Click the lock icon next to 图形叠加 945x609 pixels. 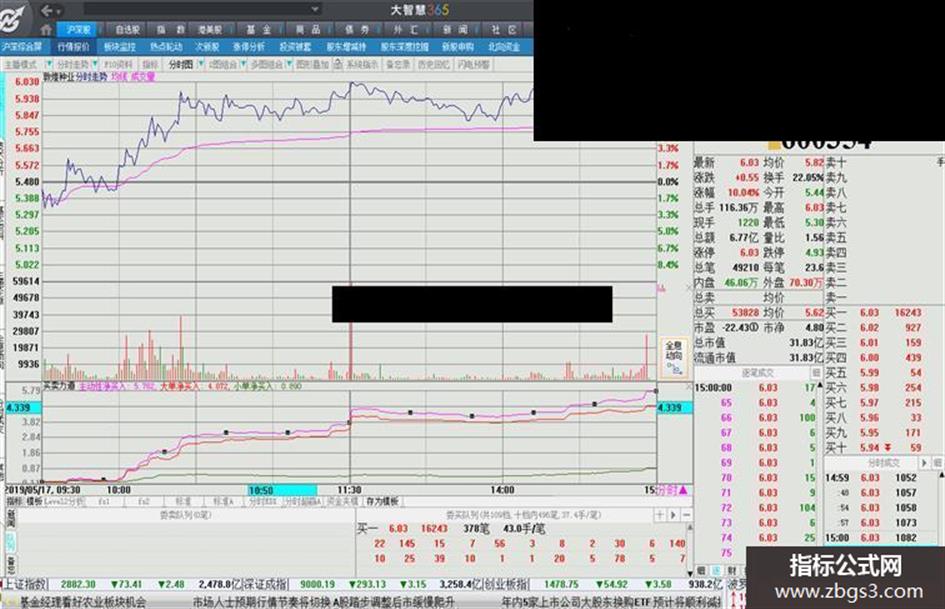point(338,63)
